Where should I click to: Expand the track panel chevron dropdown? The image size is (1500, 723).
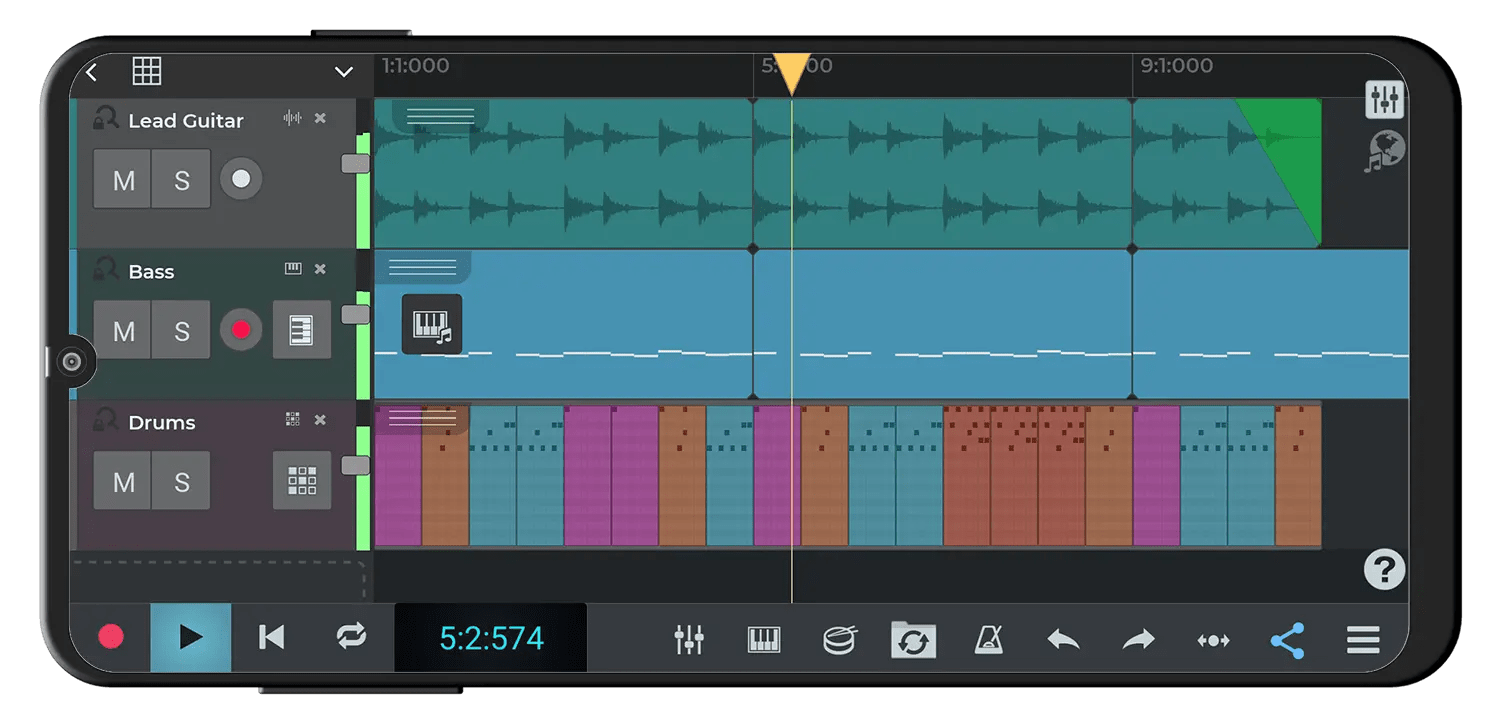(344, 71)
